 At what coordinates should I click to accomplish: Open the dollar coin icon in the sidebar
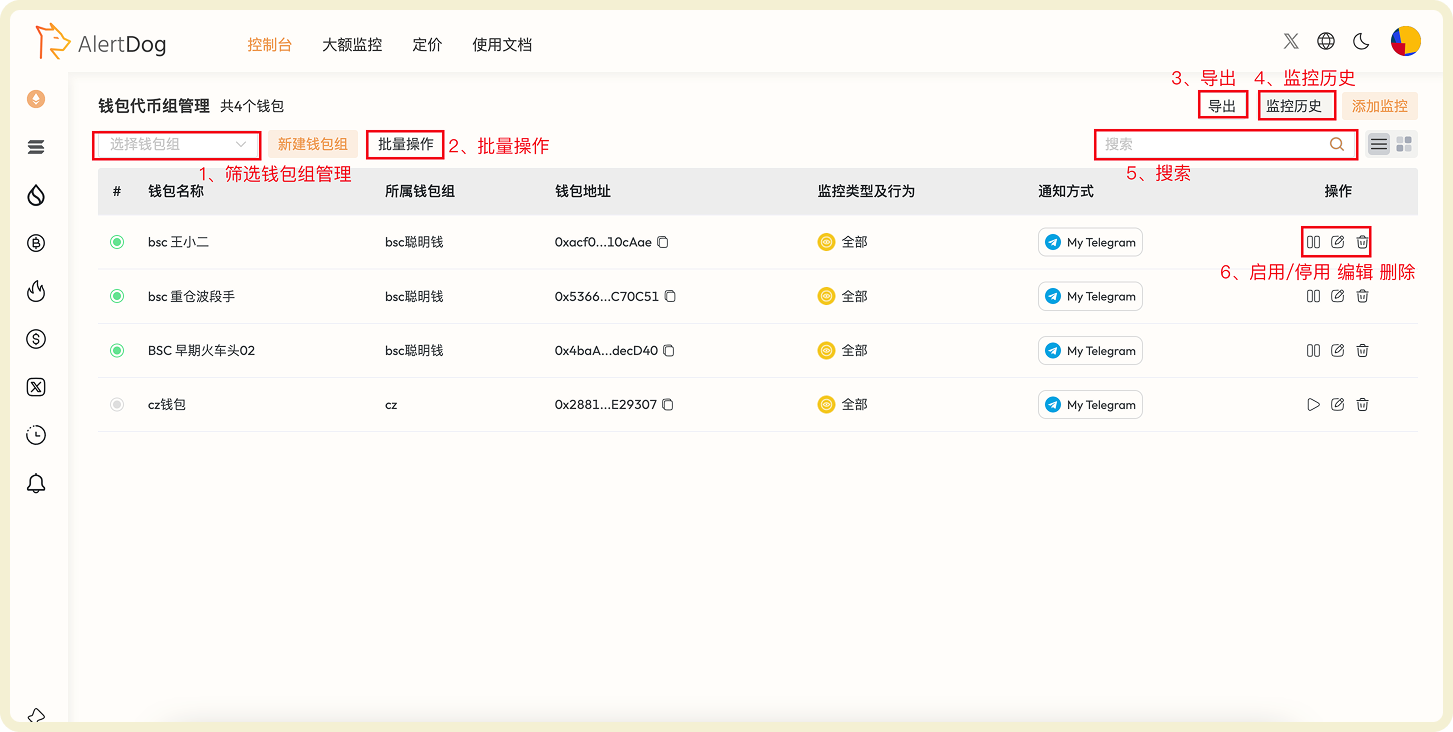point(36,339)
